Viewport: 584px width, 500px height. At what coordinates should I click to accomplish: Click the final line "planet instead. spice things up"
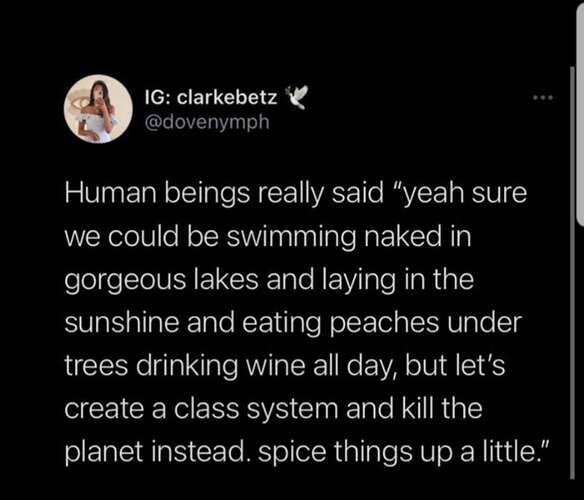[307, 452]
